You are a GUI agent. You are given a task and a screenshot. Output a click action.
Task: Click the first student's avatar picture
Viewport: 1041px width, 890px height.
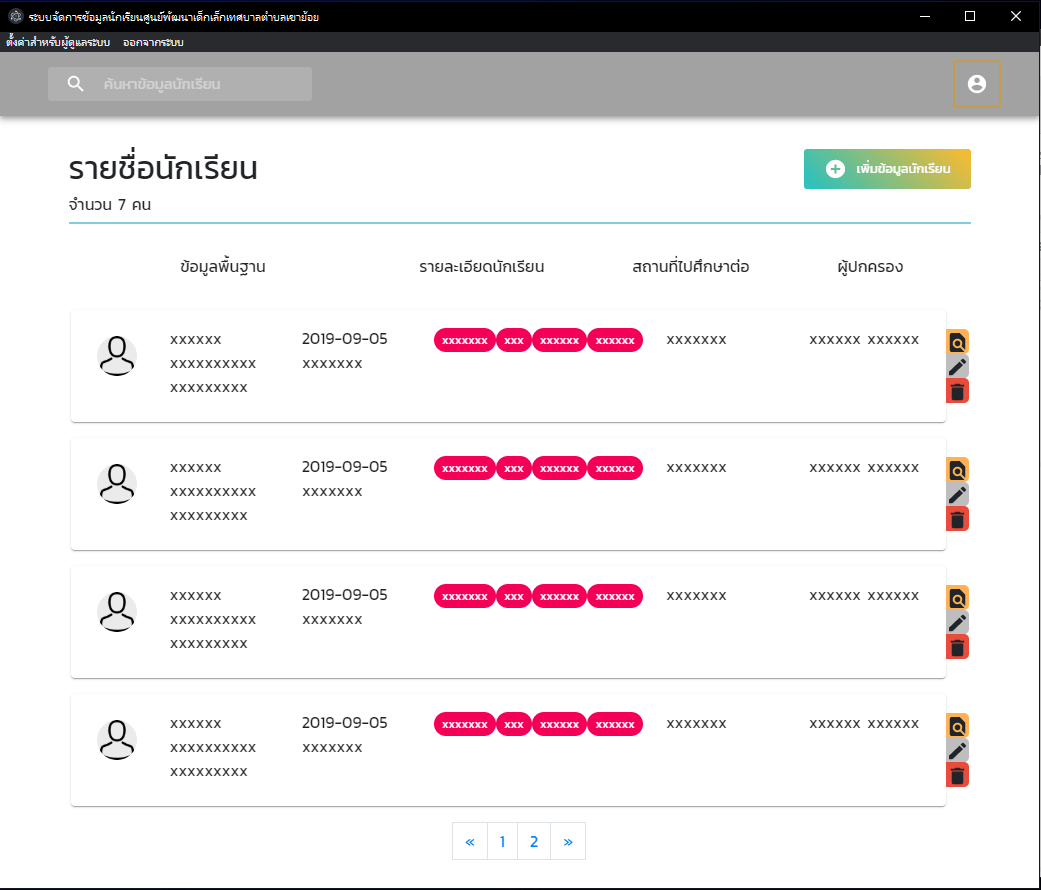(117, 356)
